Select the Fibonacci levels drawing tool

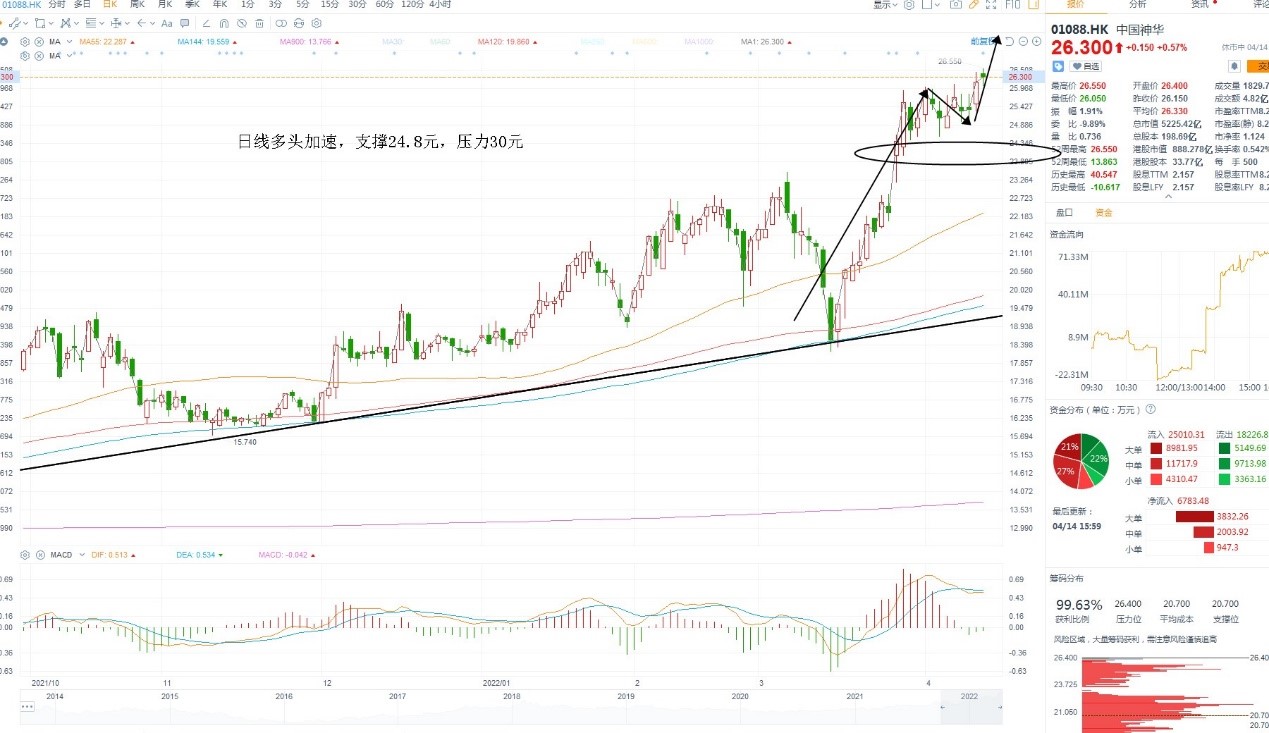point(90,23)
